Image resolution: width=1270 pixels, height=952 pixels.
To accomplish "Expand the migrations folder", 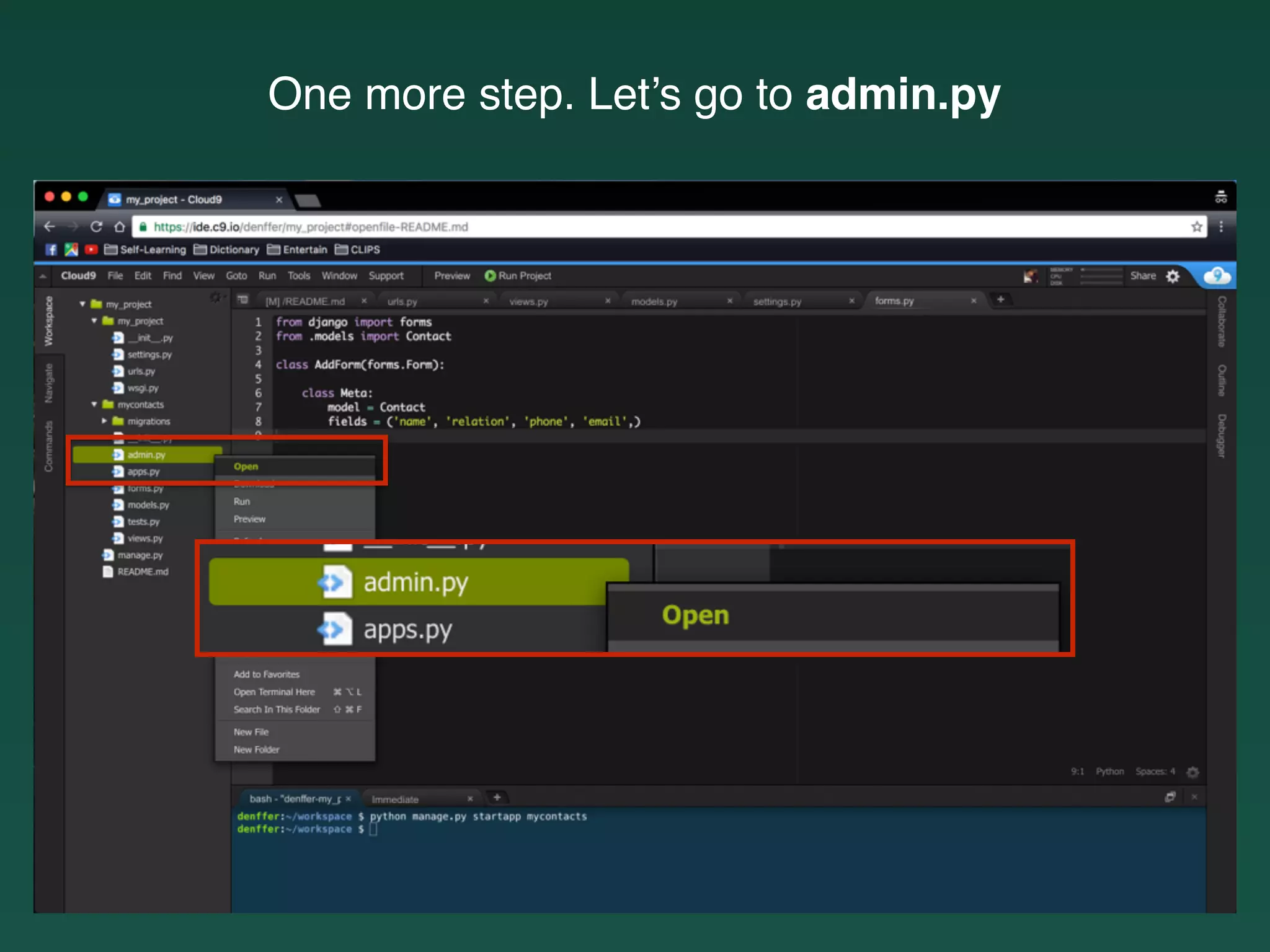I will click(x=104, y=421).
